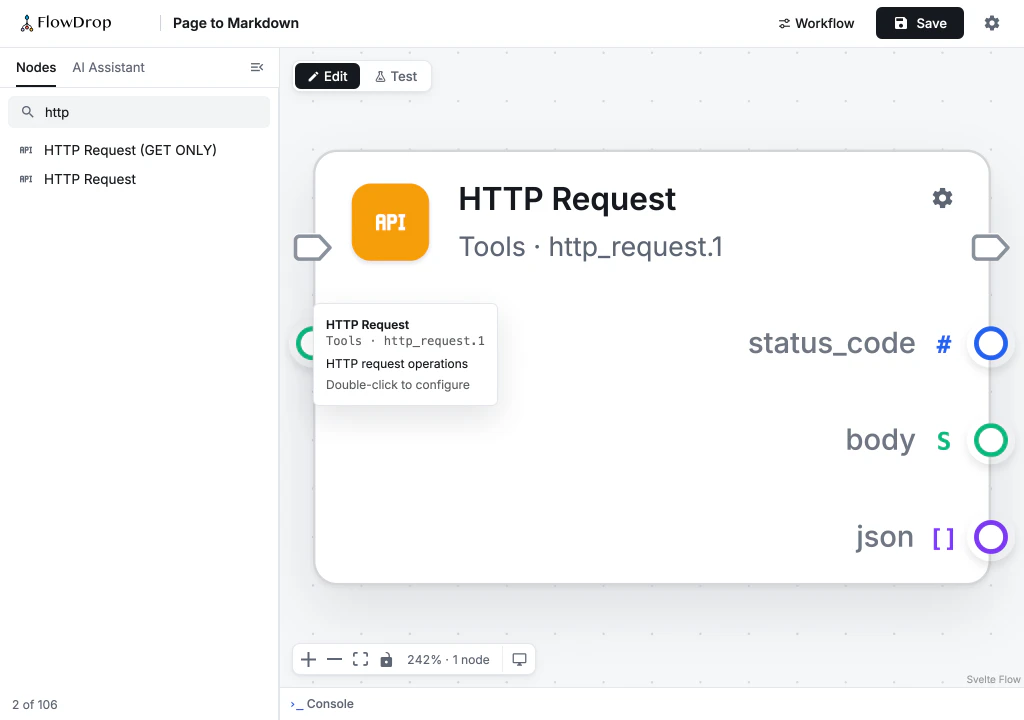Open app settings gear in header

coord(991,24)
